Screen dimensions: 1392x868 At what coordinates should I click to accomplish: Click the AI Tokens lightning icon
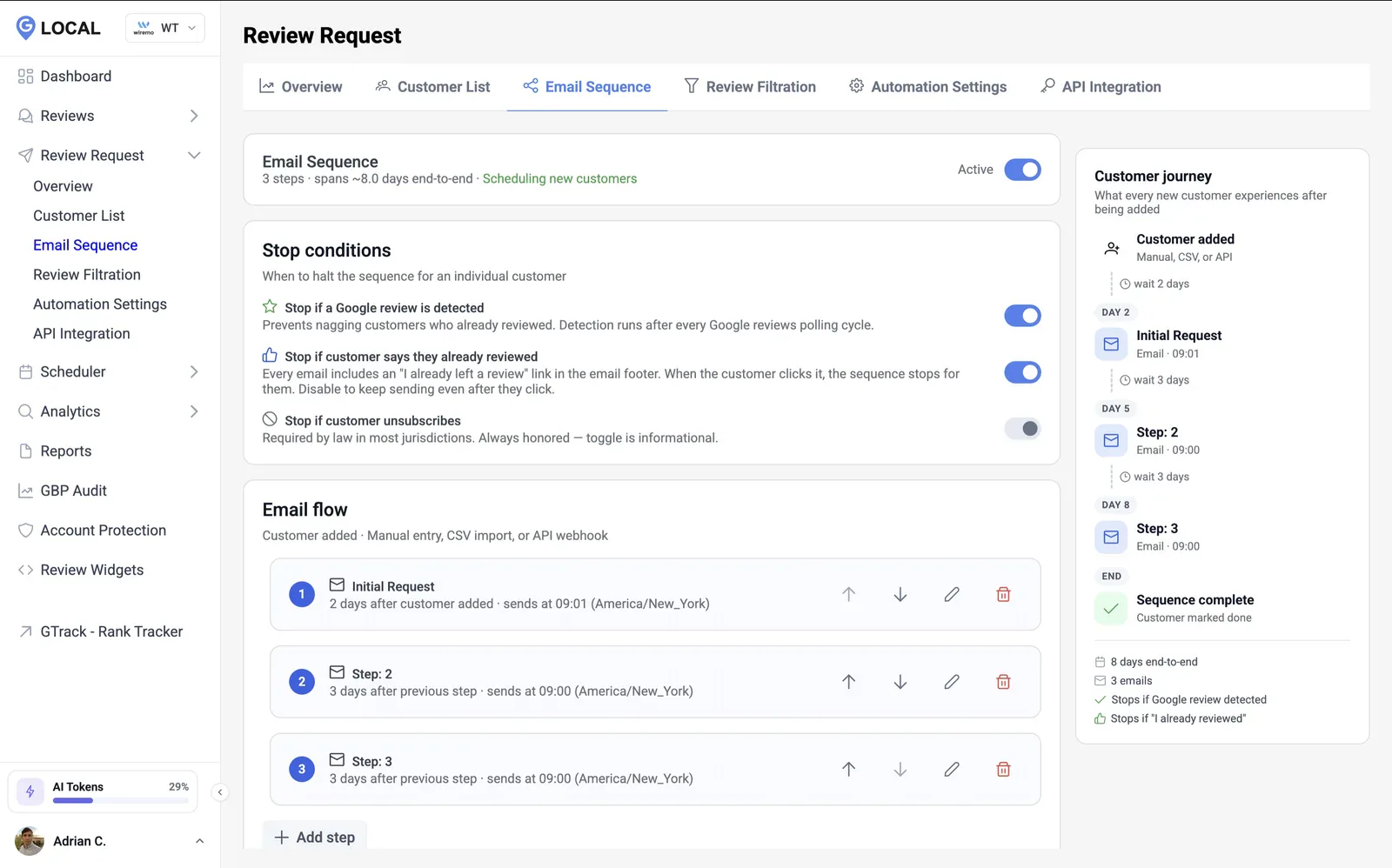point(30,791)
